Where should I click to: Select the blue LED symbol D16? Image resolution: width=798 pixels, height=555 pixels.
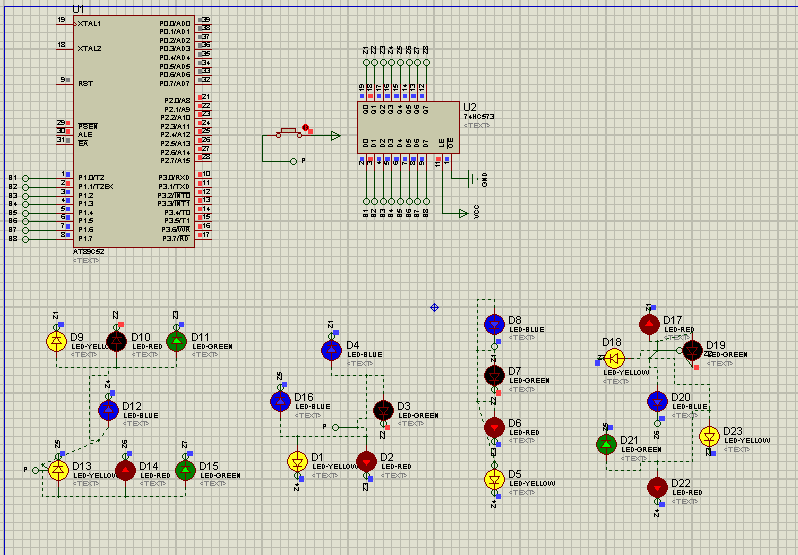tap(280, 401)
